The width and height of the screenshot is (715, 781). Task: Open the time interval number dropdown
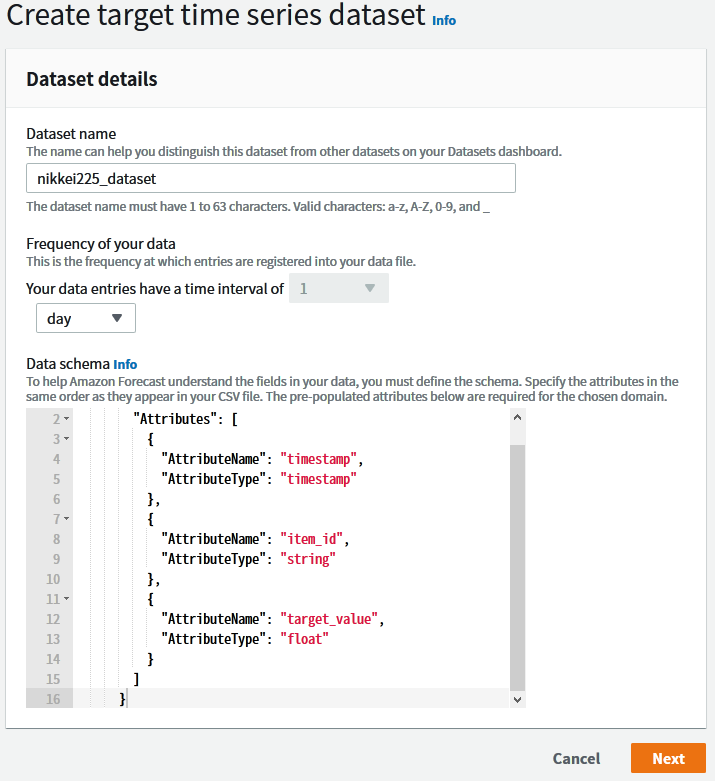point(338,289)
